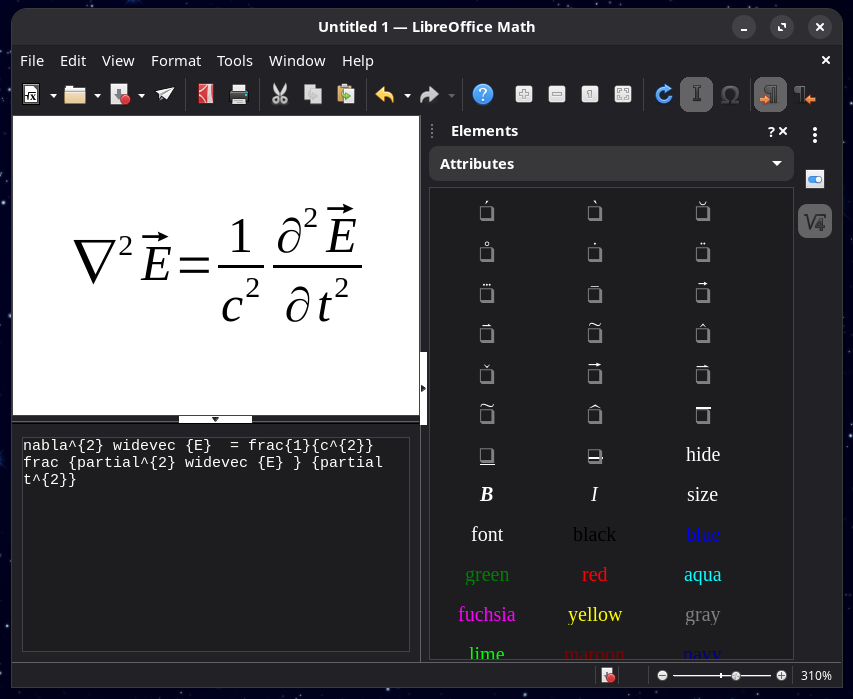Open the Tools menu
The height and width of the screenshot is (699, 853).
235,61
